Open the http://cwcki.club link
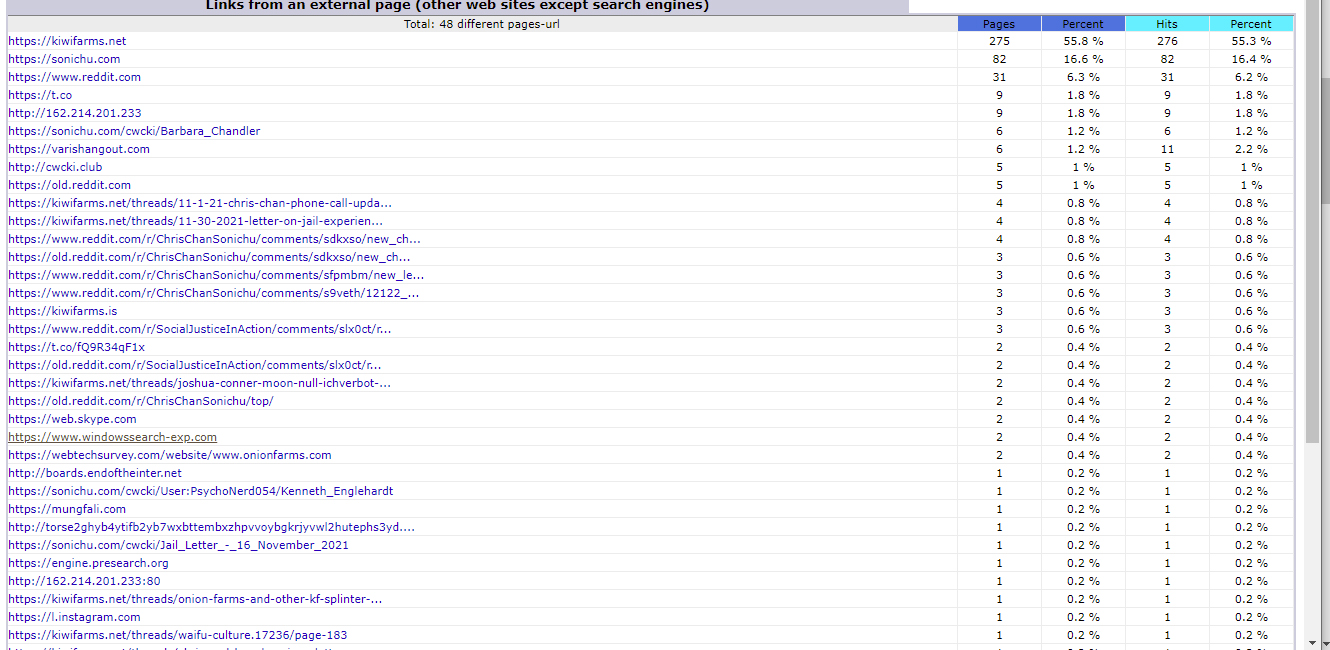The height and width of the screenshot is (650, 1330). (x=55, y=167)
